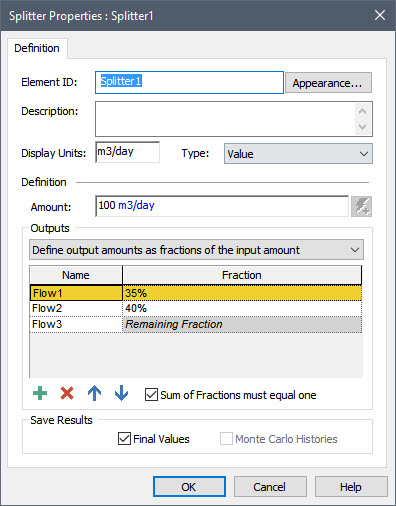Click the Cancel button
Image resolution: width=396 pixels, height=506 pixels.
point(270,487)
